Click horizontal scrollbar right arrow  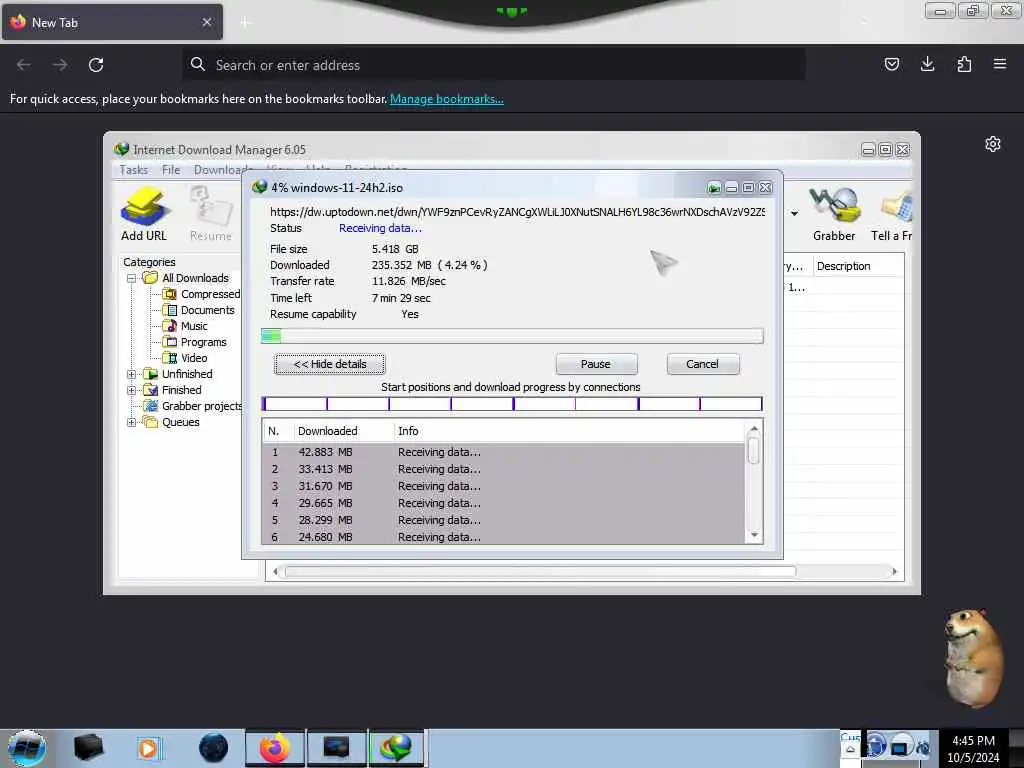pyautogui.click(x=894, y=571)
